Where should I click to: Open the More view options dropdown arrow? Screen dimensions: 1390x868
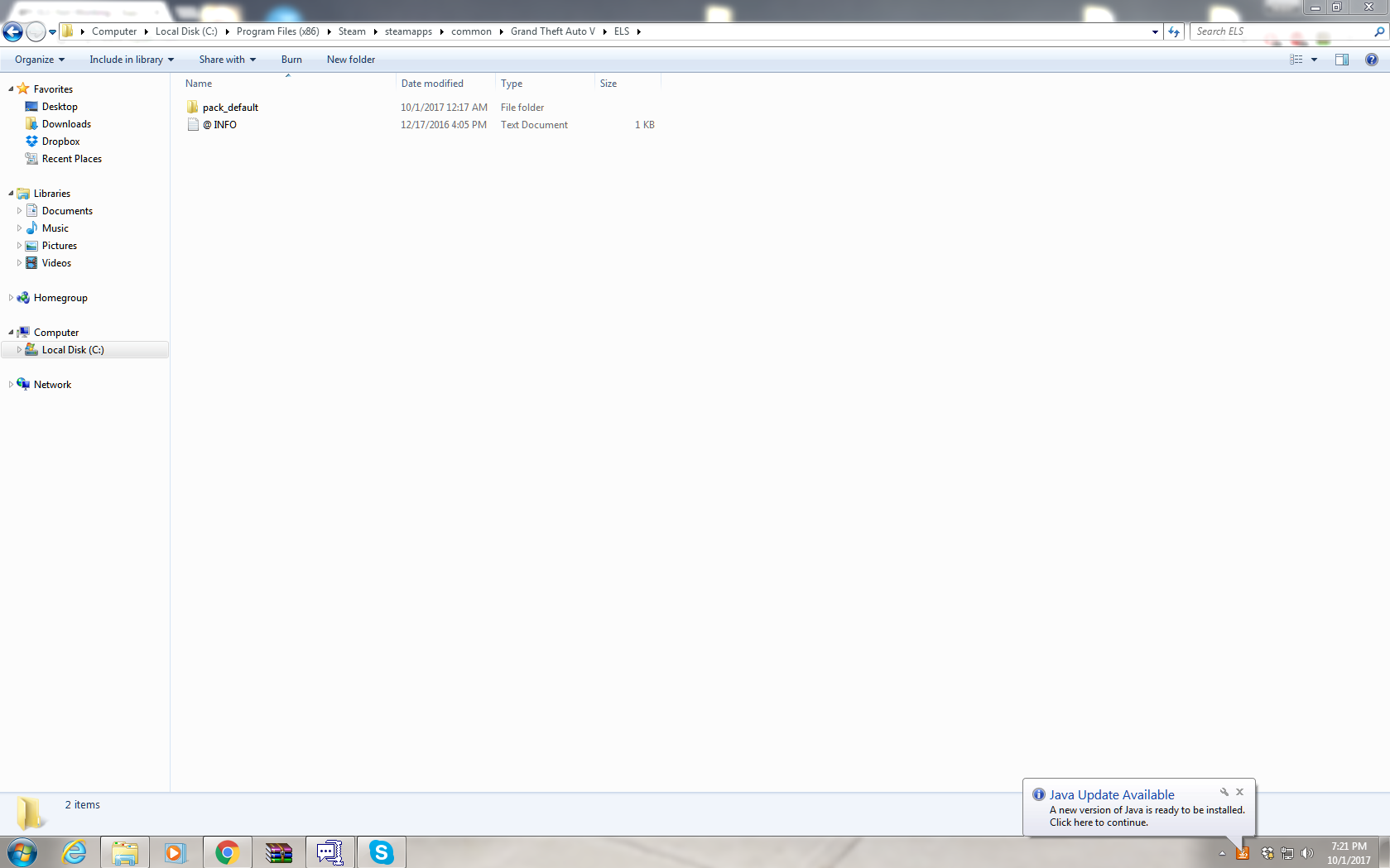pyautogui.click(x=1314, y=60)
